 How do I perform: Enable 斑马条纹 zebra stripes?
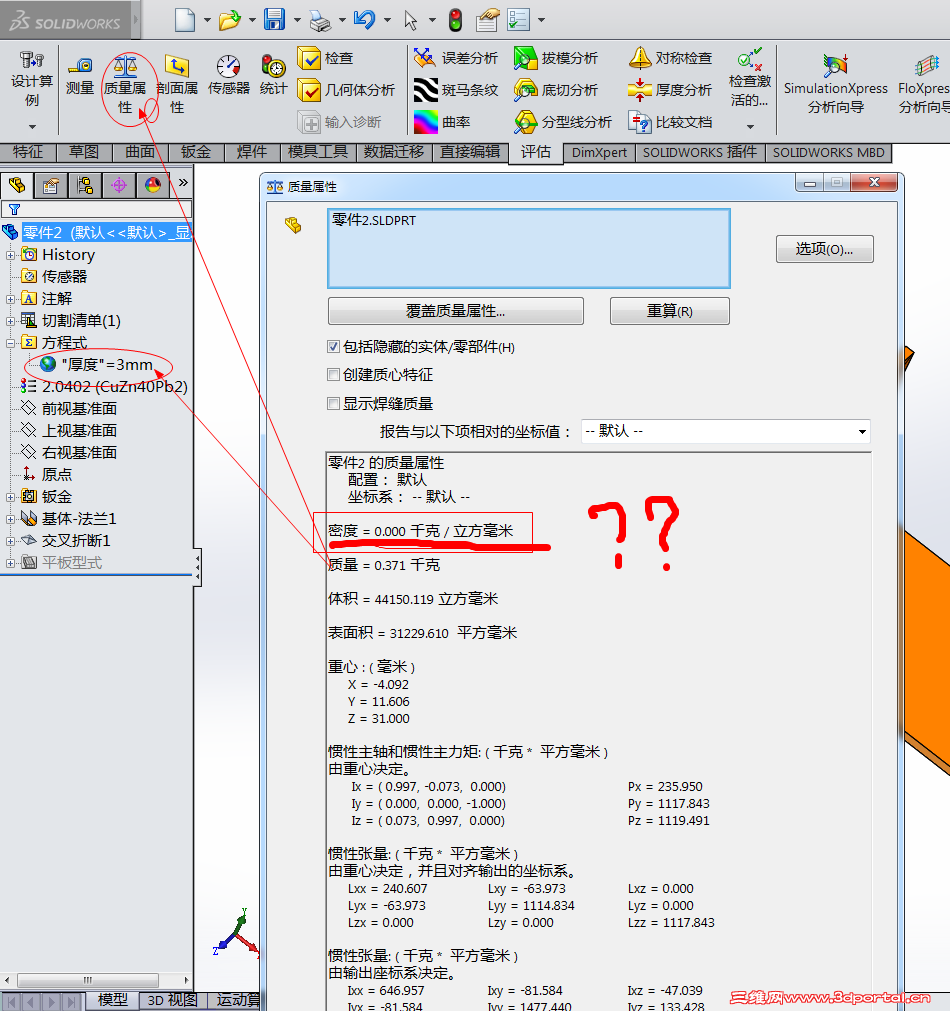[x=455, y=90]
